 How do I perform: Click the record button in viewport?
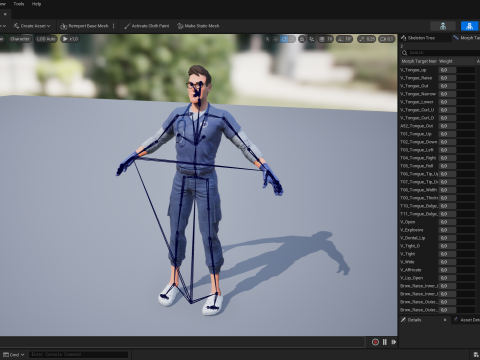pyautogui.click(x=375, y=342)
